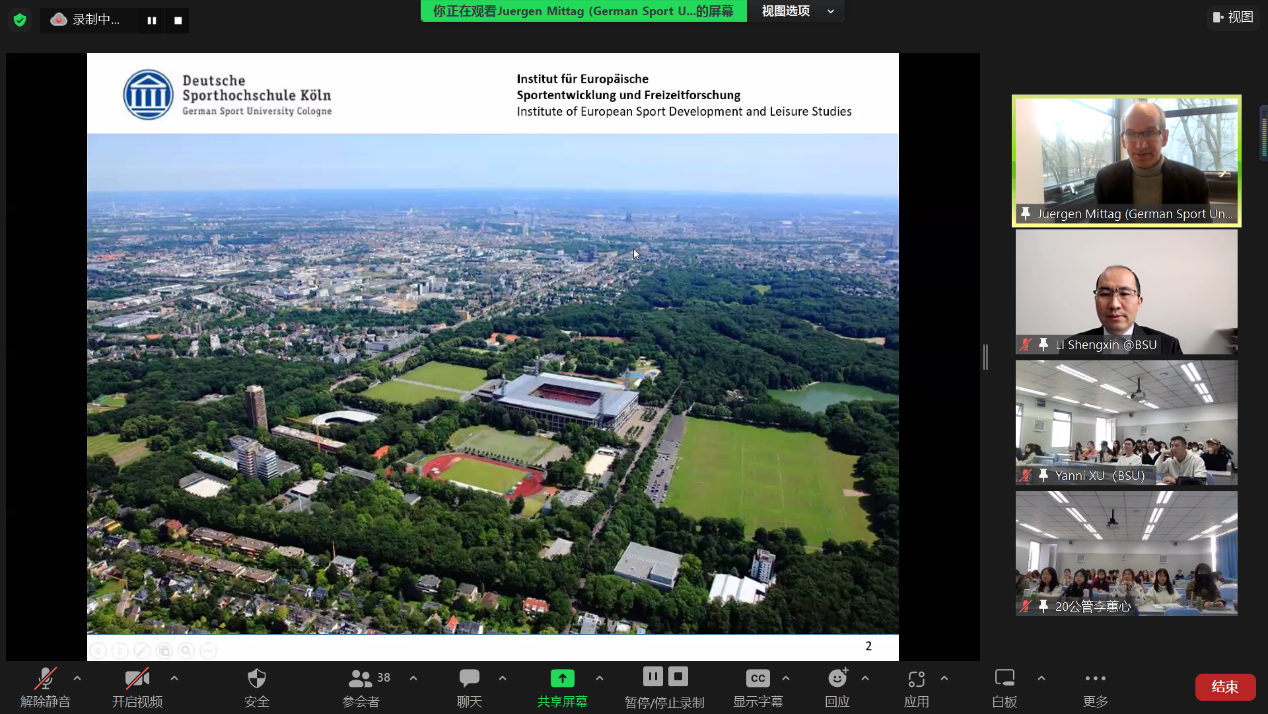Open the More (更多) menu

(1095, 686)
